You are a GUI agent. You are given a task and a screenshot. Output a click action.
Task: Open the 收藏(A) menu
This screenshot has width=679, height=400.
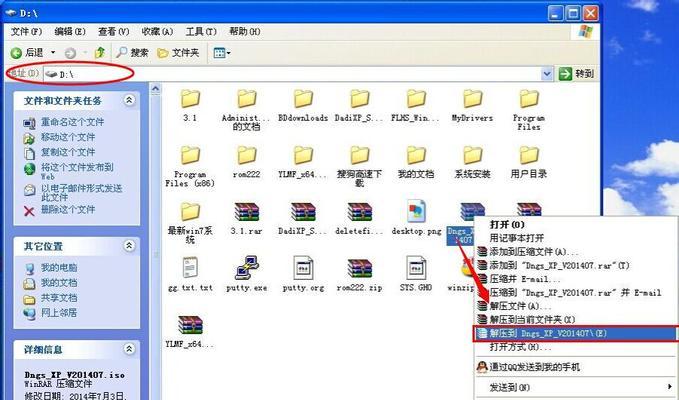click(x=157, y=32)
